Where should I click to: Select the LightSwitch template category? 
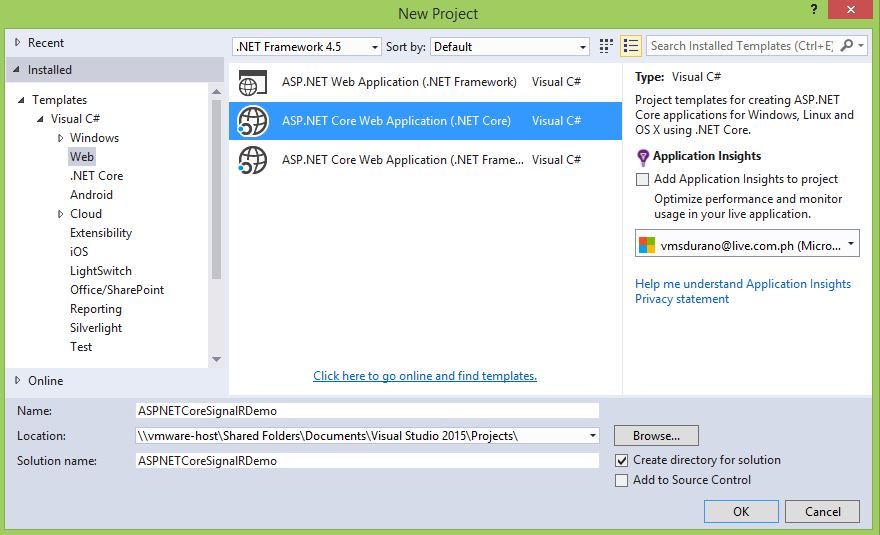pyautogui.click(x=100, y=271)
